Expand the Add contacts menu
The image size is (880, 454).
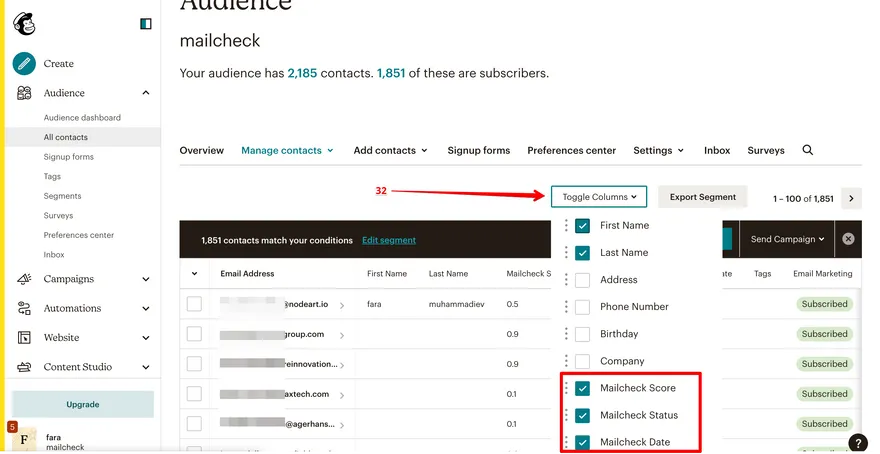click(391, 150)
